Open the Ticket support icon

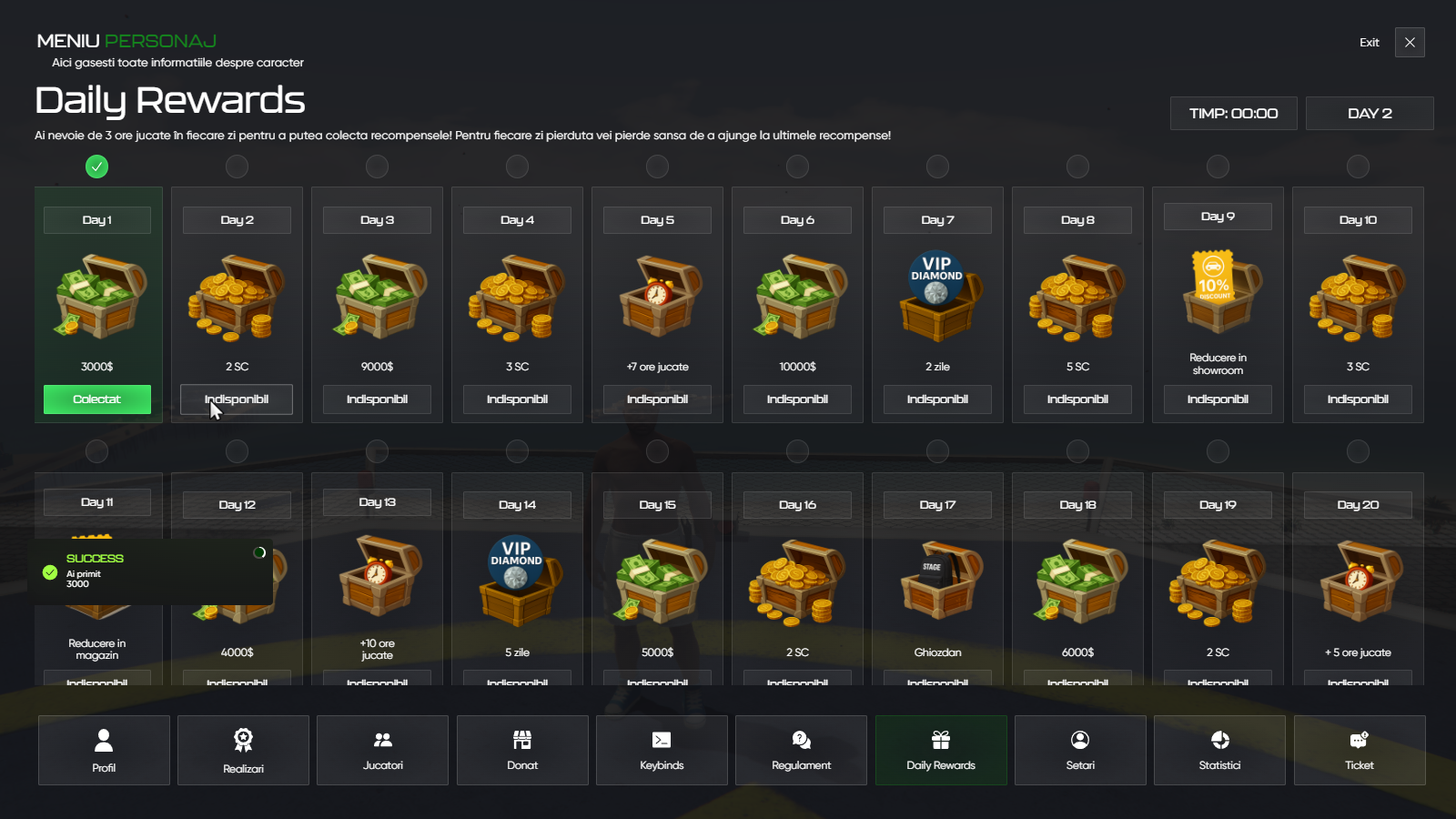[x=1360, y=740]
